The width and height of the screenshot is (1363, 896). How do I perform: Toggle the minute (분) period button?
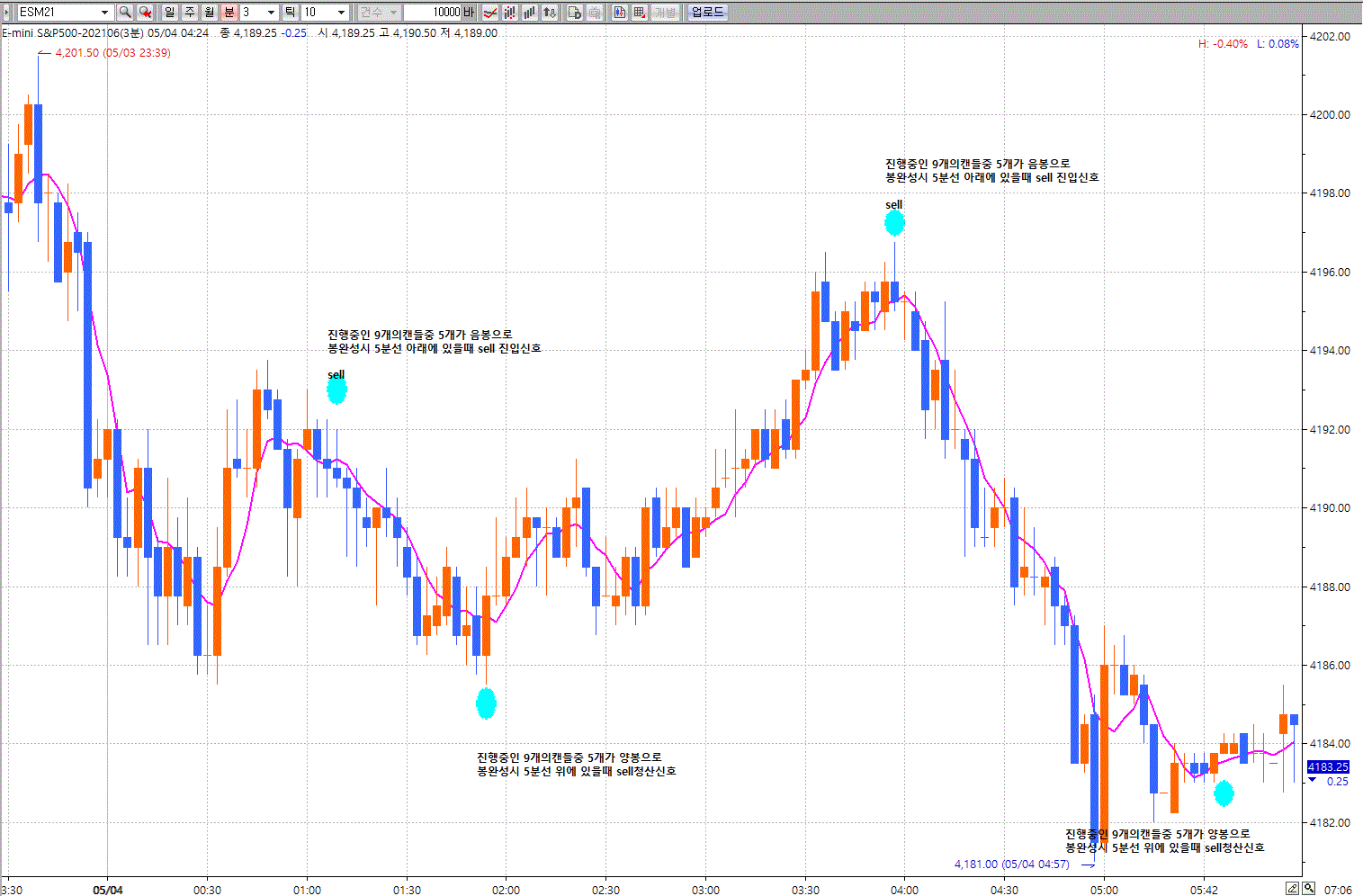pyautogui.click(x=229, y=12)
